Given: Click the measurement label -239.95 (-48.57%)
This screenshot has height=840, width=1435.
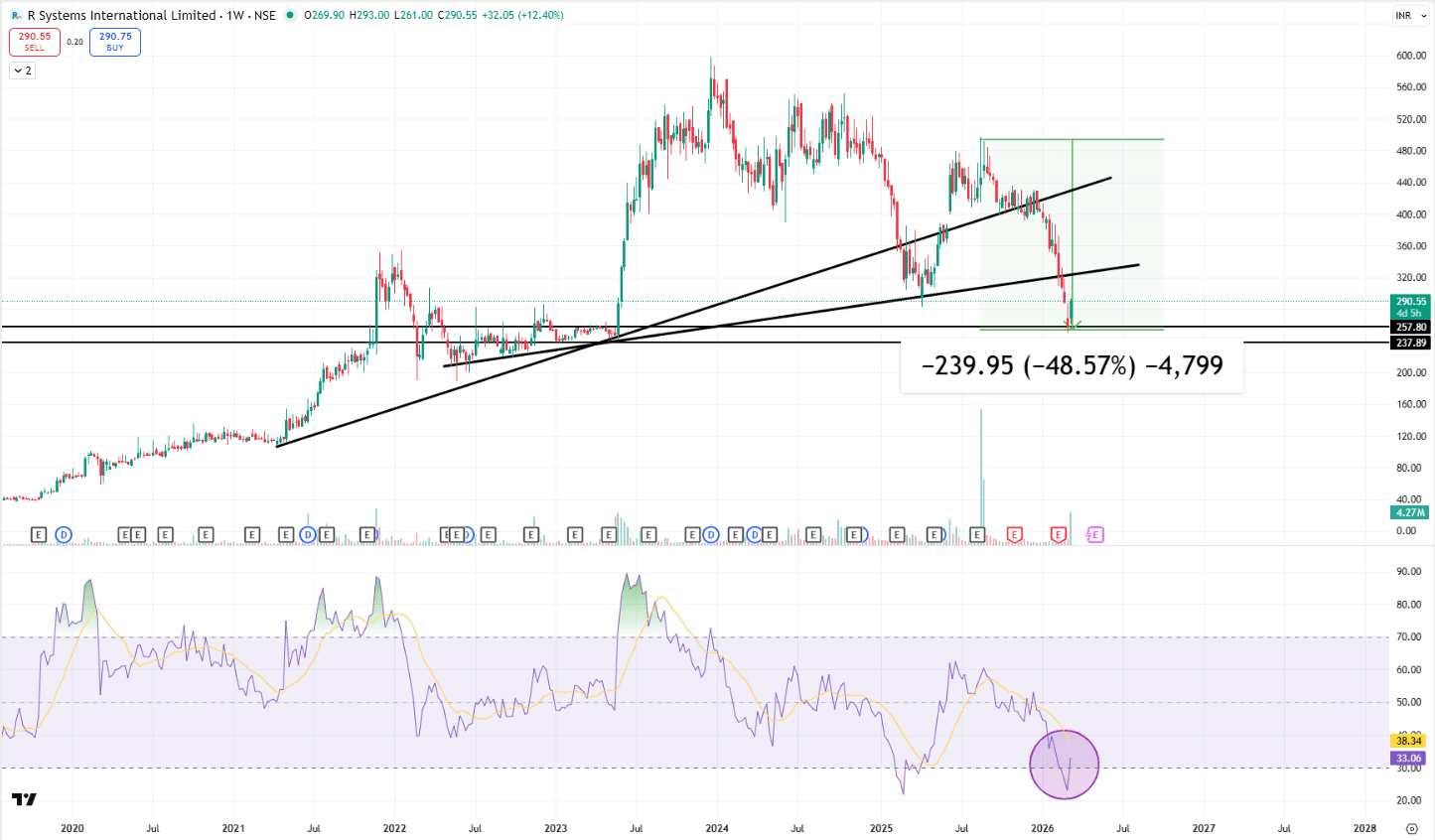Looking at the screenshot, I should 1072,365.
